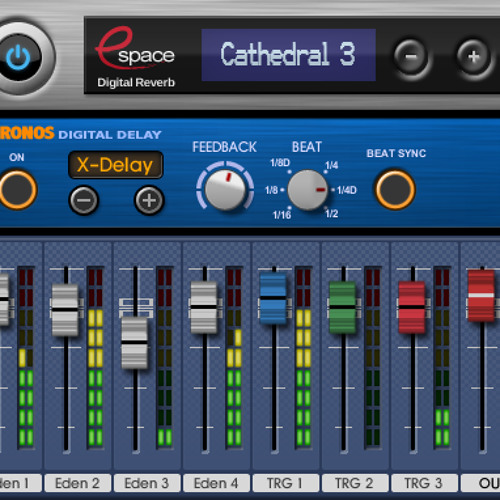Click the eSpace Digital Reverb logo

click(x=136, y=57)
